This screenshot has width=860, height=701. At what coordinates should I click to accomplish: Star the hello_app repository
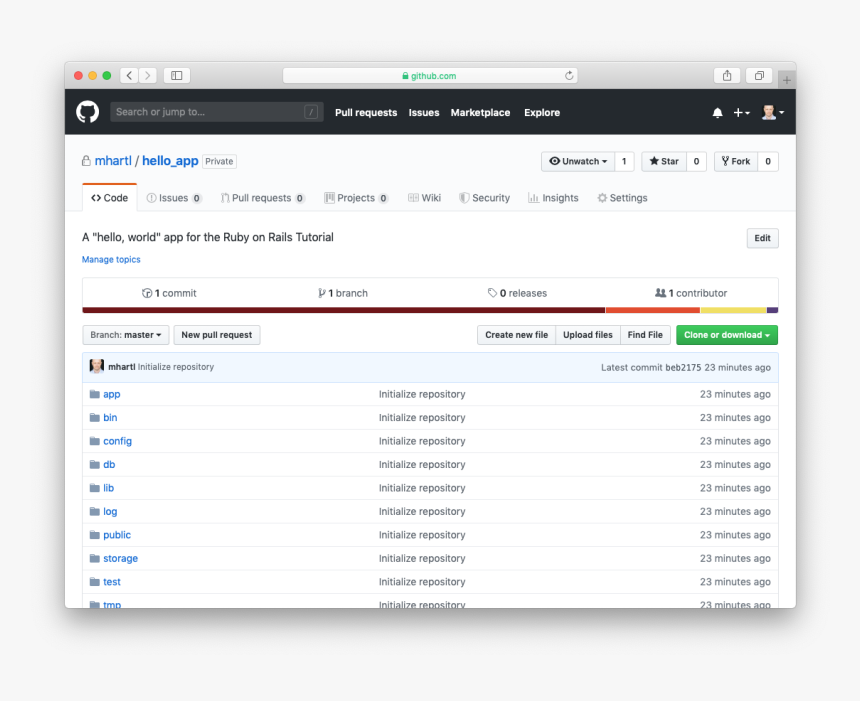click(664, 161)
